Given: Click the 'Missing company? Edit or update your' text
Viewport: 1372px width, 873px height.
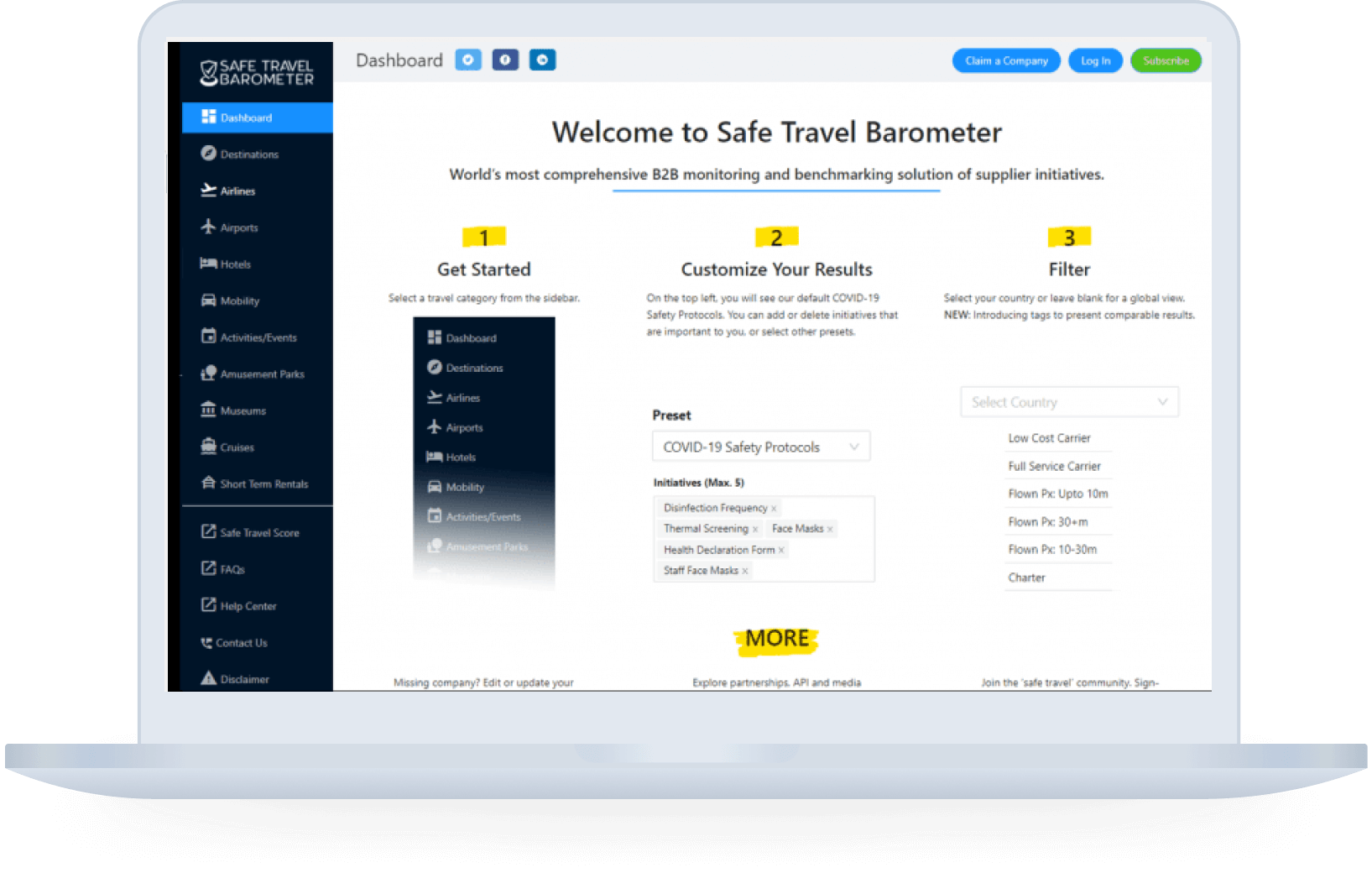Looking at the screenshot, I should [483, 683].
